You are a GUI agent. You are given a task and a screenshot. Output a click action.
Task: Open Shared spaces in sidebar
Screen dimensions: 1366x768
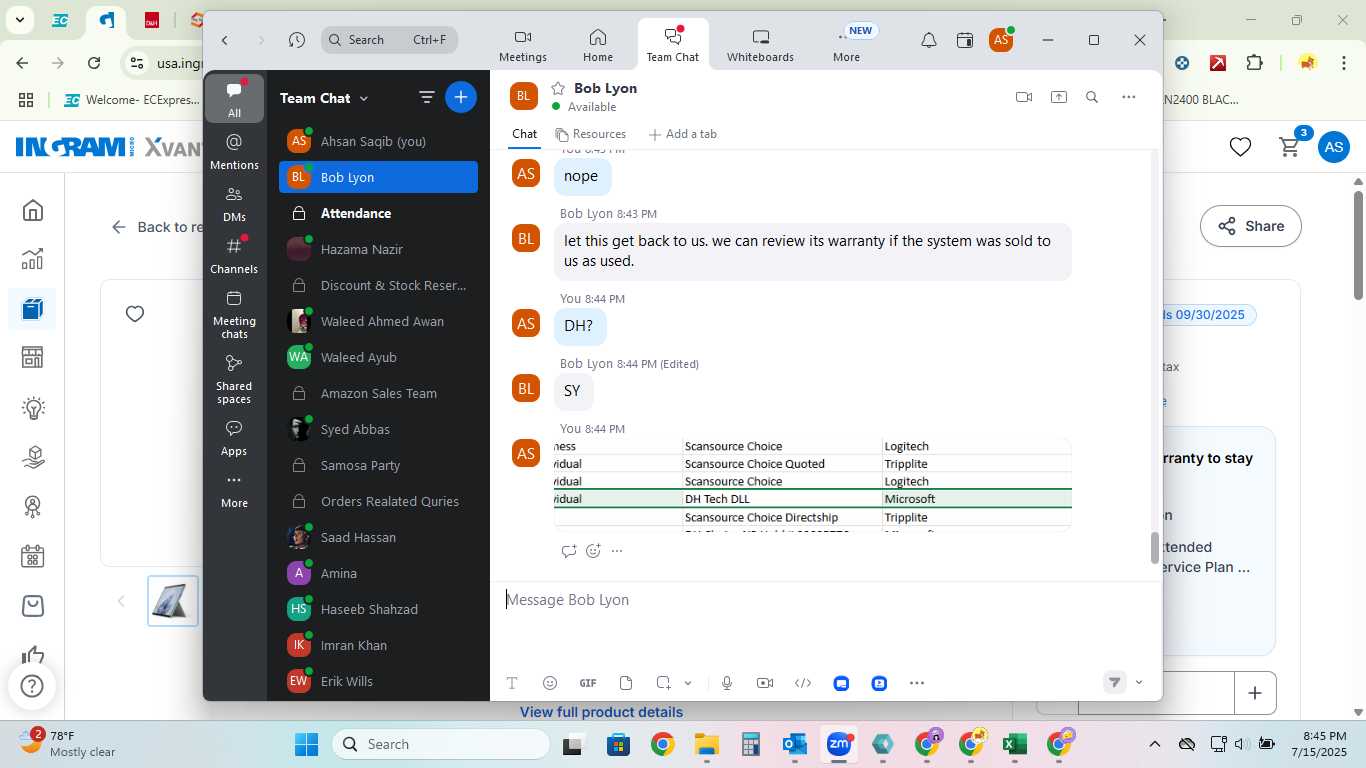click(234, 378)
